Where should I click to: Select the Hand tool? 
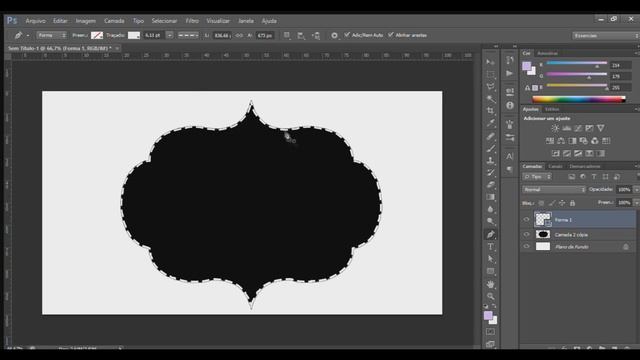point(490,284)
